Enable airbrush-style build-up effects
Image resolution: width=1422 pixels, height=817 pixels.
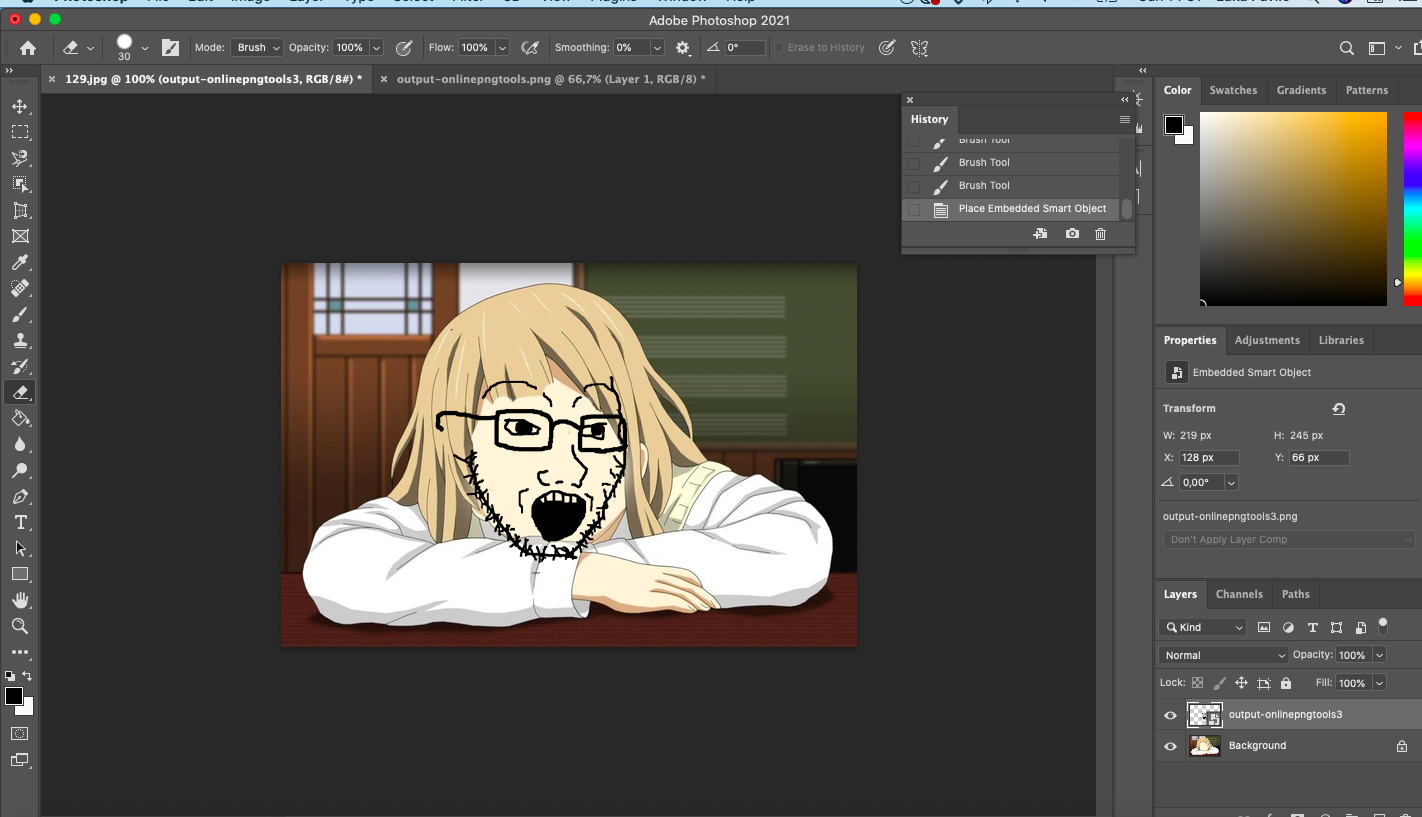click(531, 47)
